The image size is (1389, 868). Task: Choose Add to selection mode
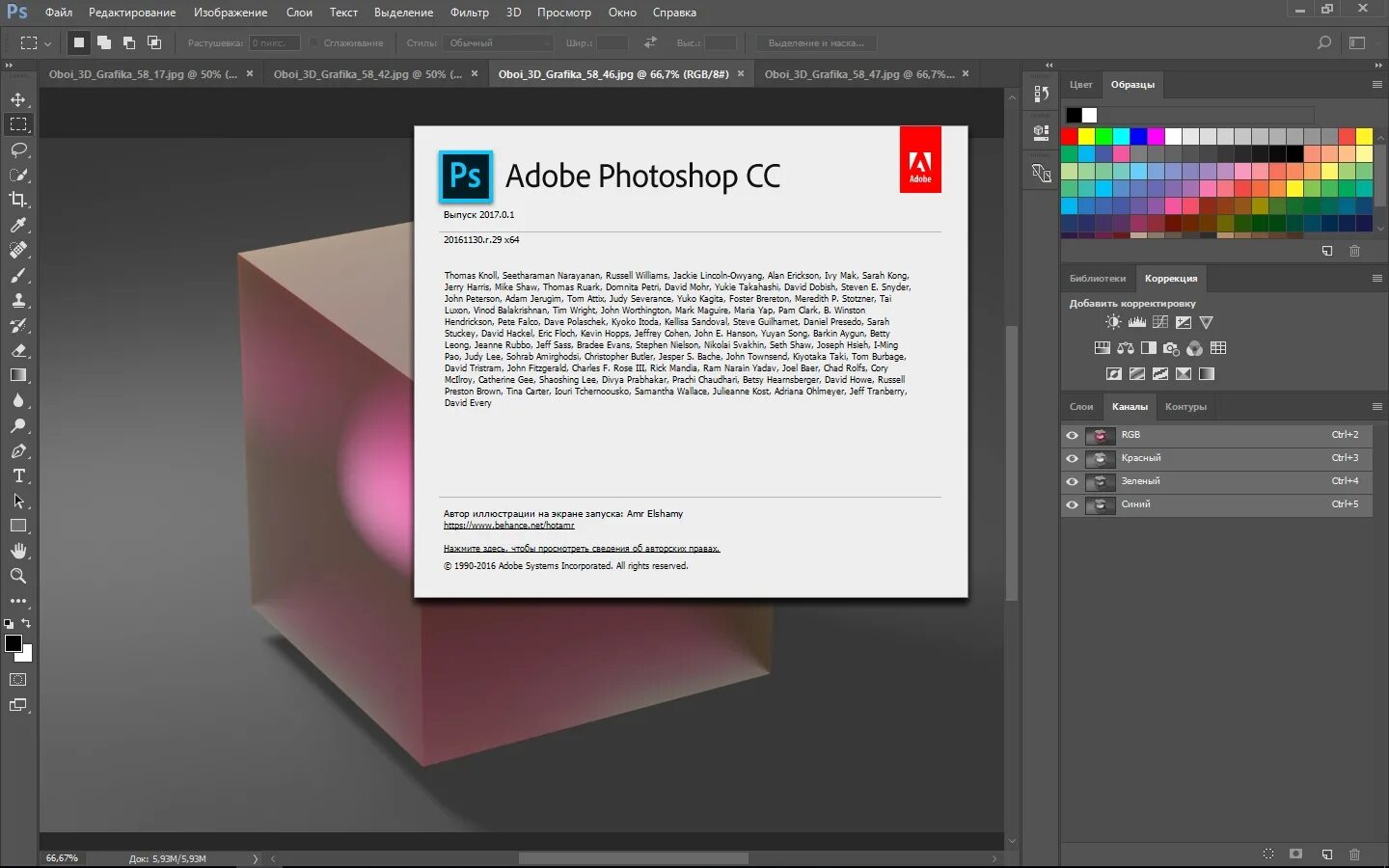(104, 42)
